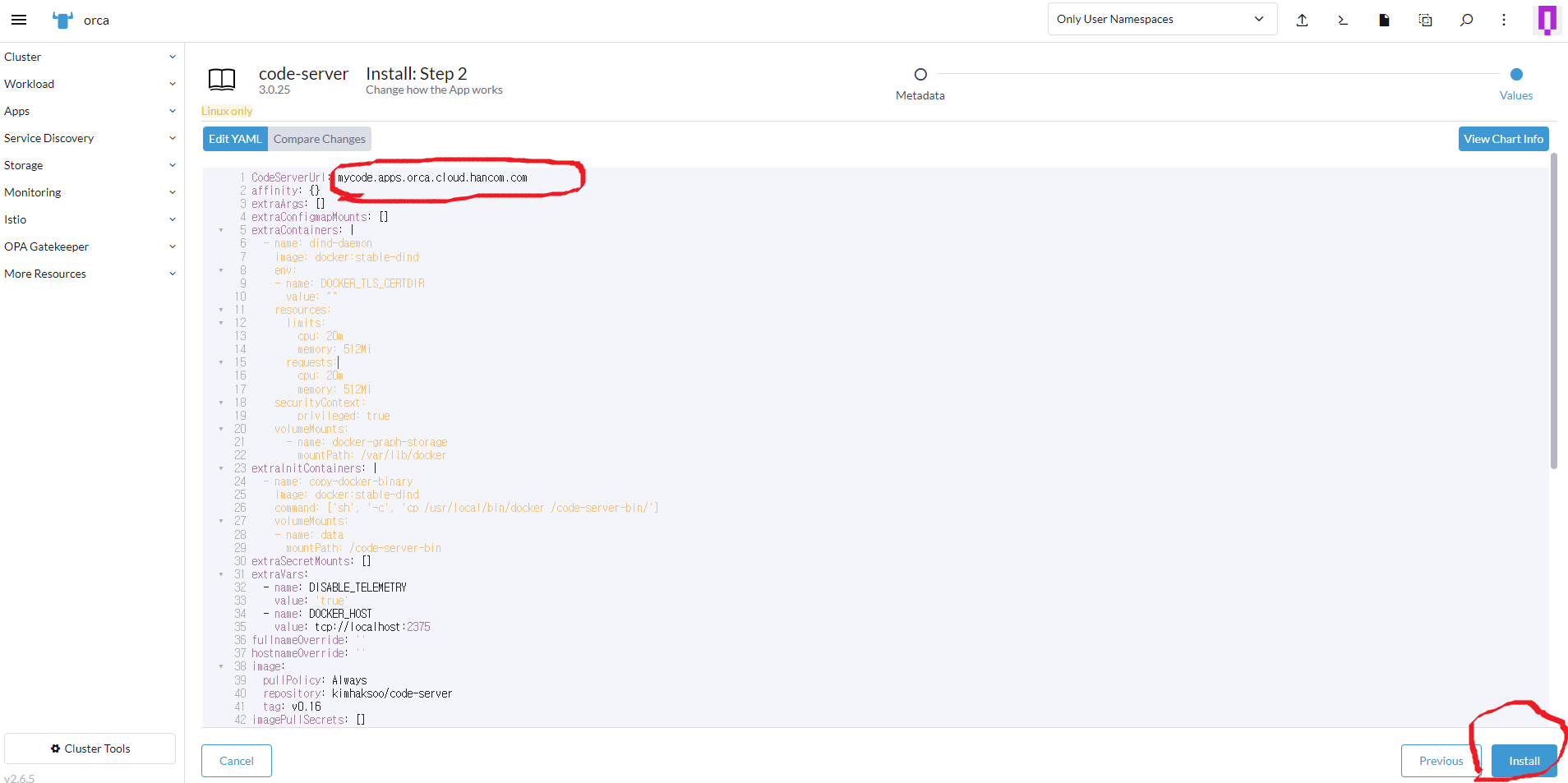Click the imagePullSecrets line
The height and width of the screenshot is (783, 1568).
308,720
